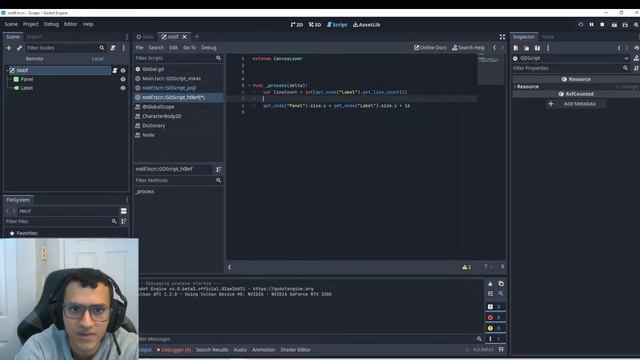Expand the Resource property section
640x360 pixels.
click(527, 87)
